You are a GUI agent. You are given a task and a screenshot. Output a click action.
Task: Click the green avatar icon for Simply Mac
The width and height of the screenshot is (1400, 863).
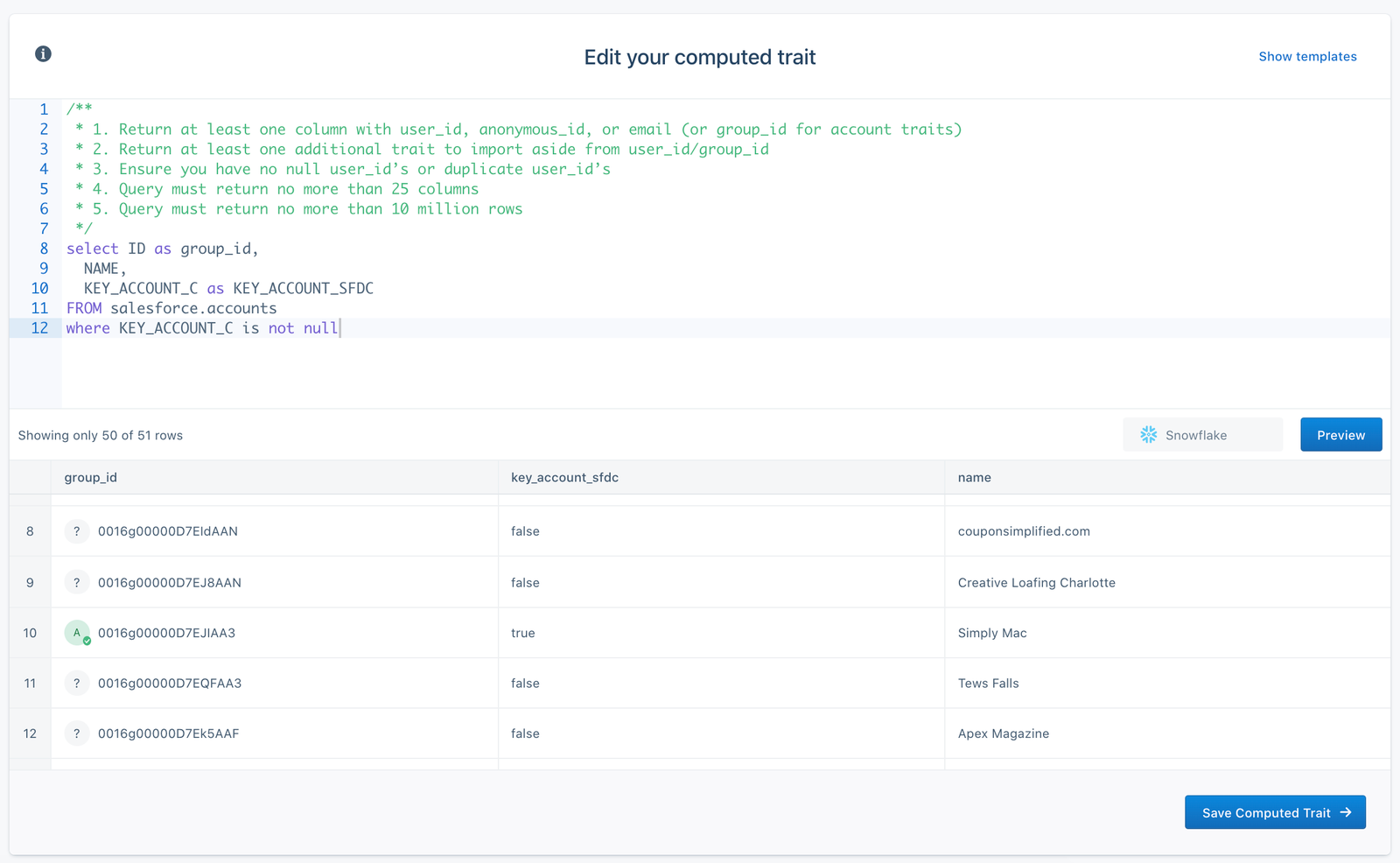(77, 633)
